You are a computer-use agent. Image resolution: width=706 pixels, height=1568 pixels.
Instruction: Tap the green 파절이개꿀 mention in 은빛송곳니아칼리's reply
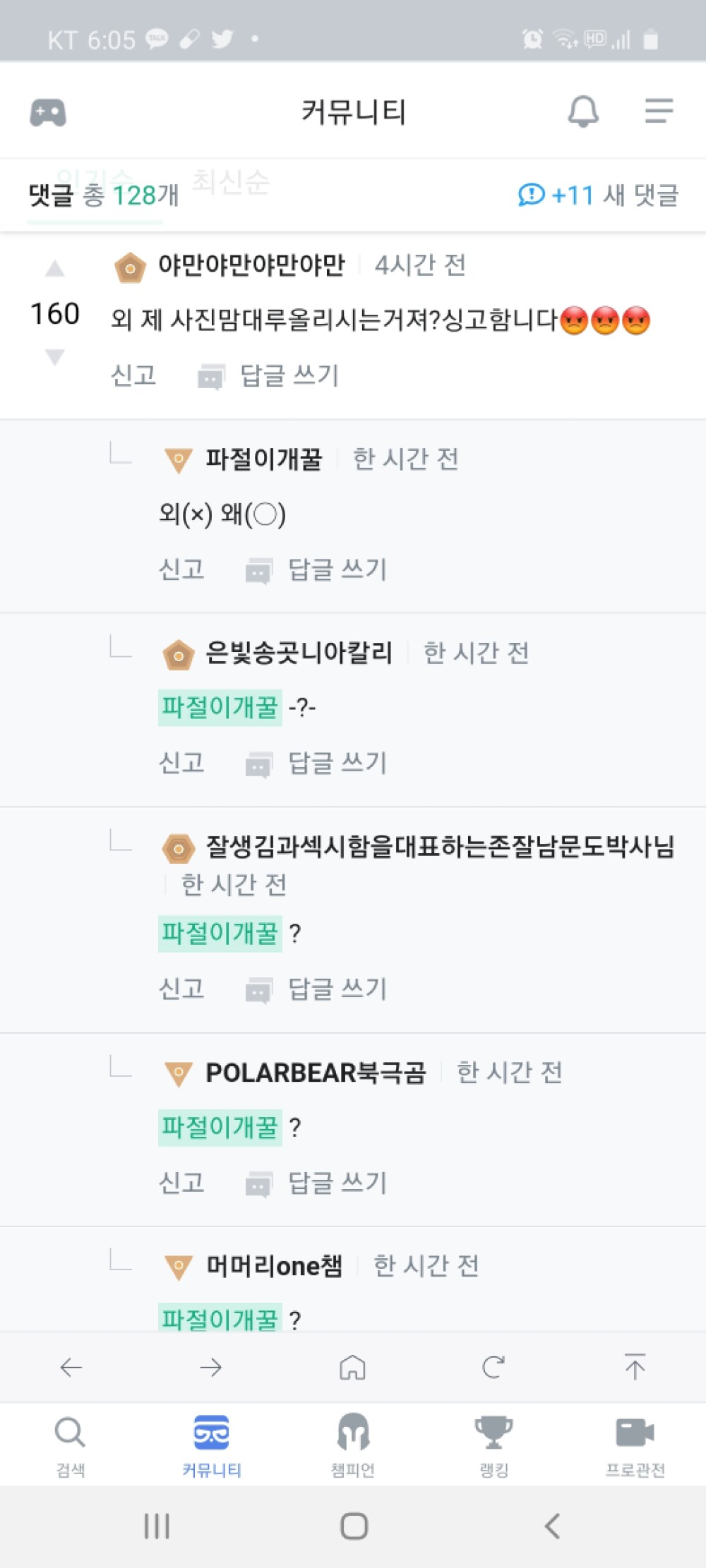(x=220, y=707)
